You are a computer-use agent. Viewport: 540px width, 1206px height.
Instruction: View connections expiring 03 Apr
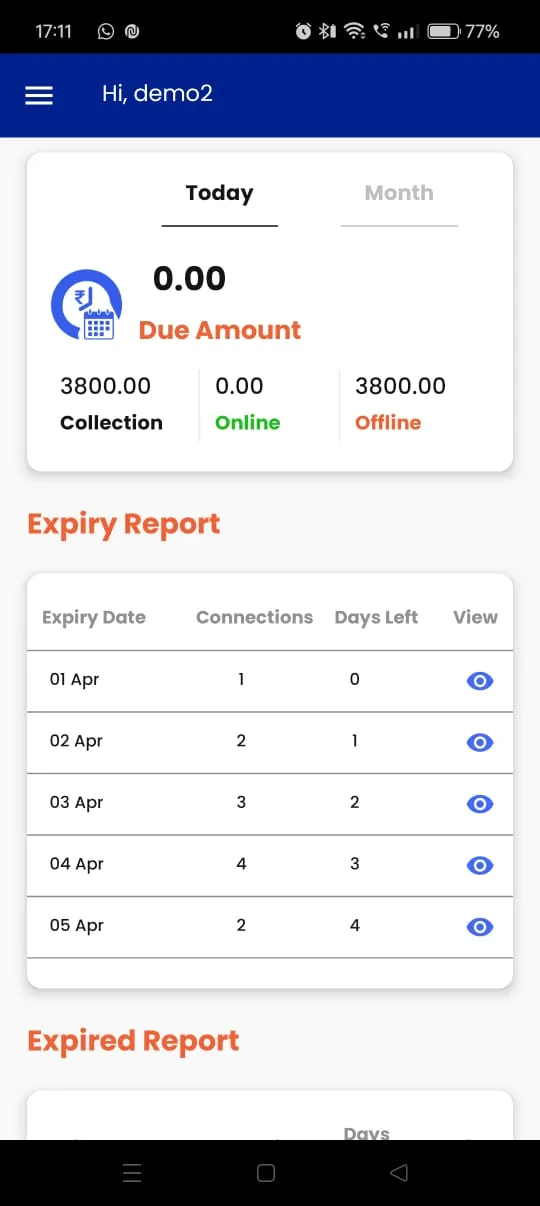click(x=480, y=804)
